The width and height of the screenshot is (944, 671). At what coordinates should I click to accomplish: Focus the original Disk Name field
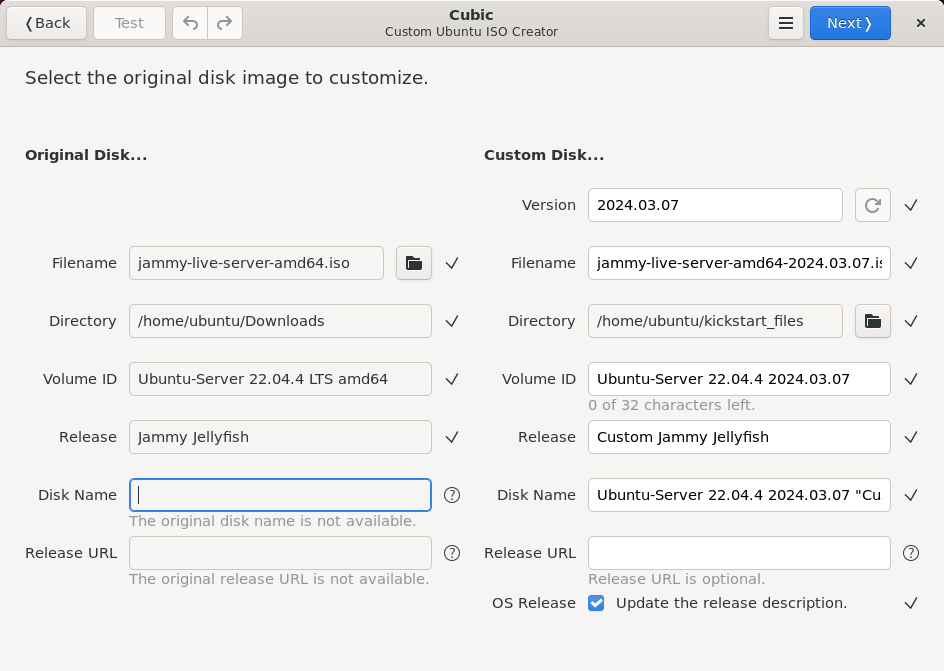(x=280, y=495)
